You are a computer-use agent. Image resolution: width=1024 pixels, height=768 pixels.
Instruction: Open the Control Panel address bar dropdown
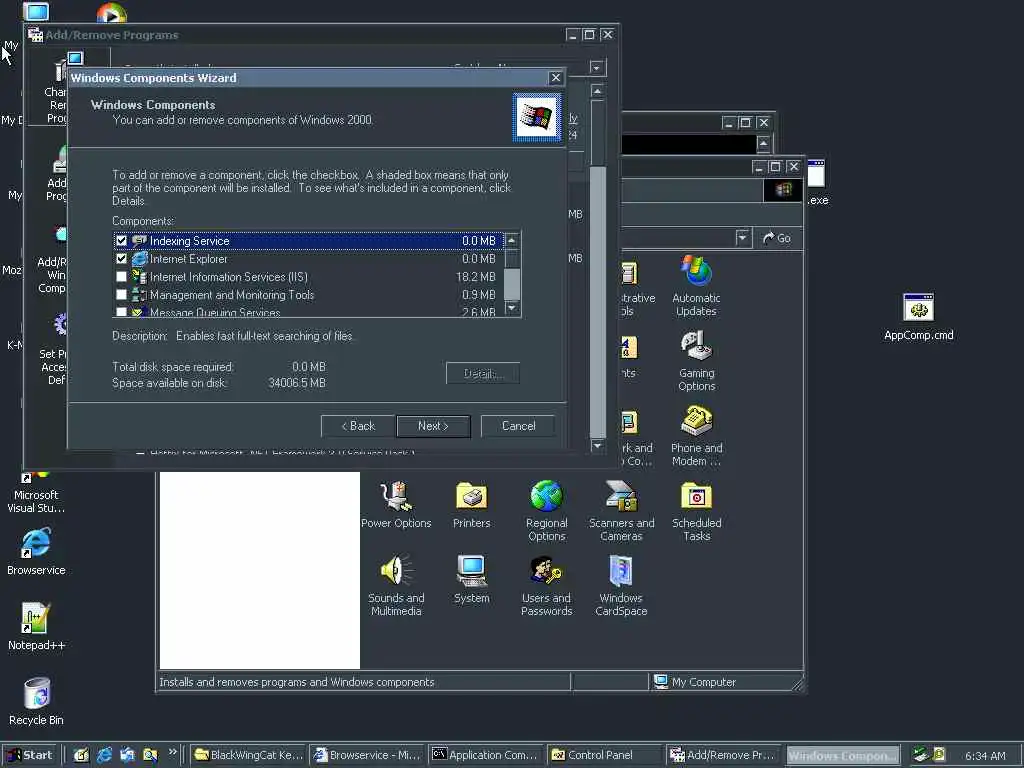(x=743, y=238)
